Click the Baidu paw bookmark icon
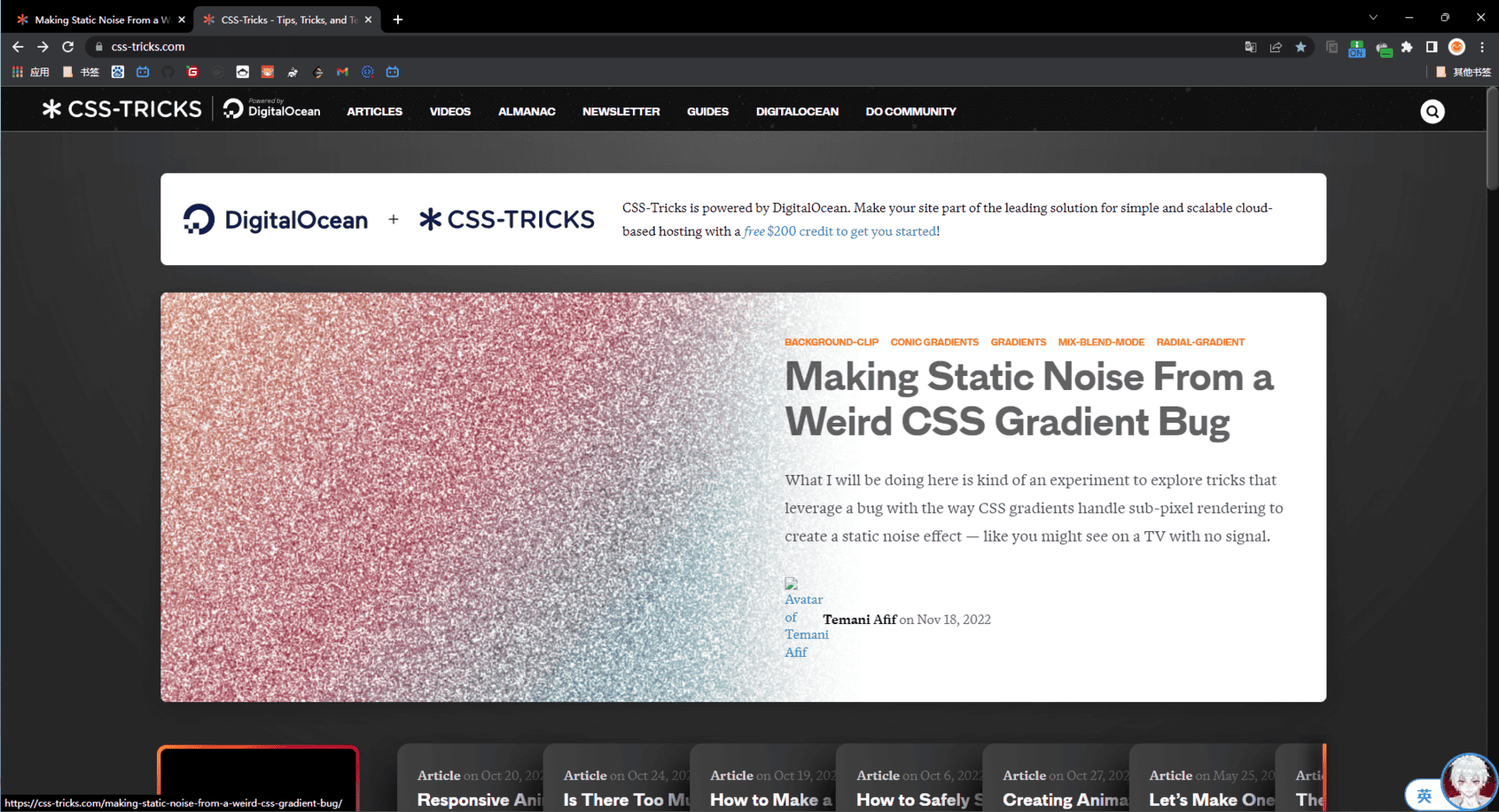Viewport: 1499px width, 812px height. (118, 72)
